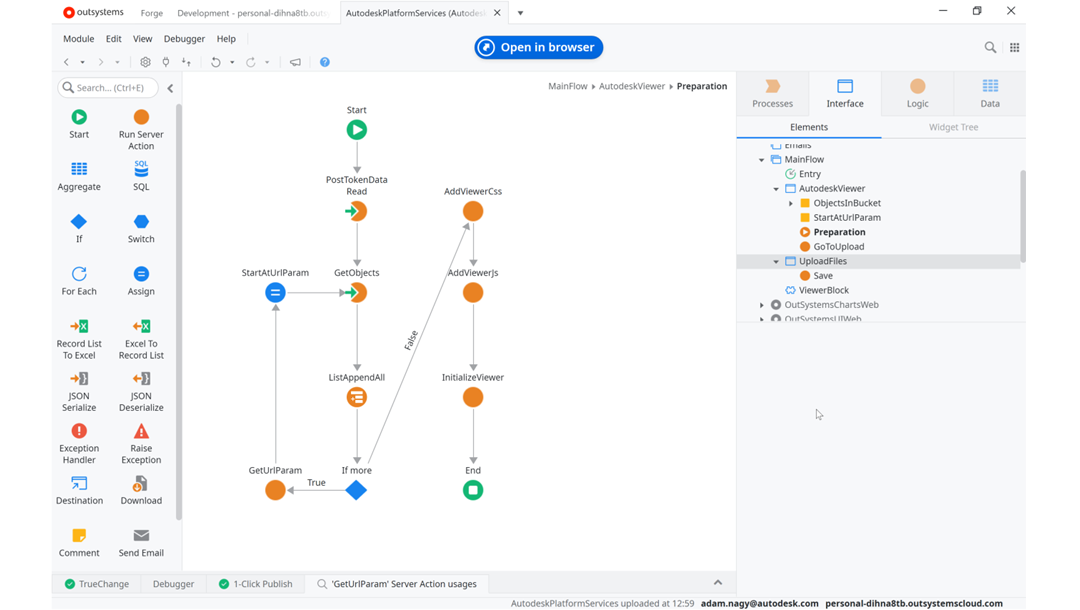
Task: Click the Open in browser button
Action: pos(538,47)
